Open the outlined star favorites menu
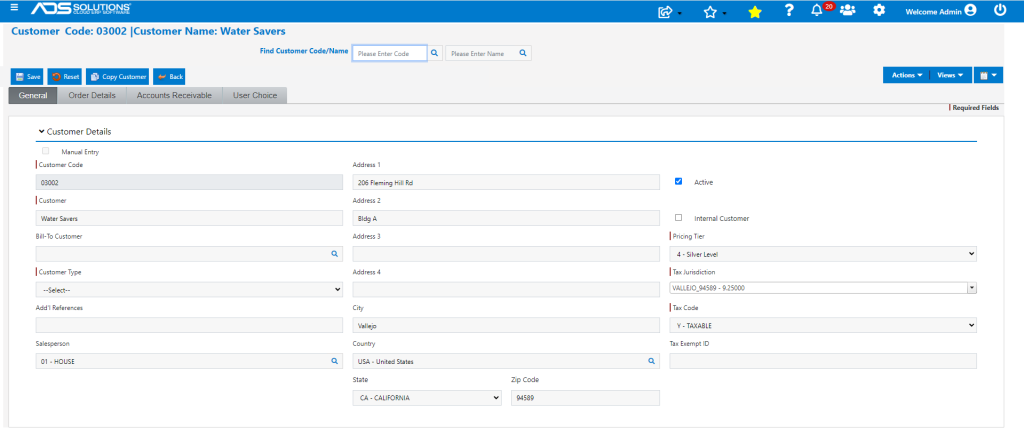Viewport: 1024px width, 436px height. [714, 11]
